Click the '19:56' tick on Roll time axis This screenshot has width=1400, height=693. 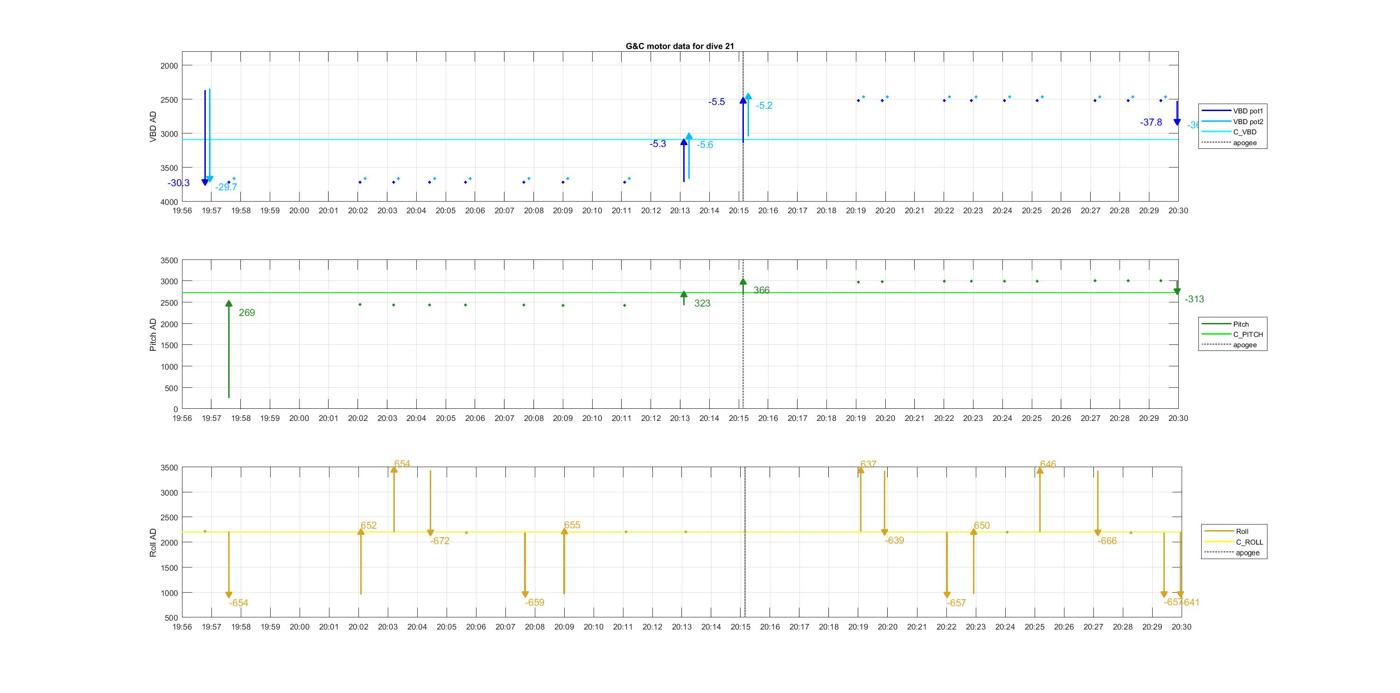(x=182, y=627)
